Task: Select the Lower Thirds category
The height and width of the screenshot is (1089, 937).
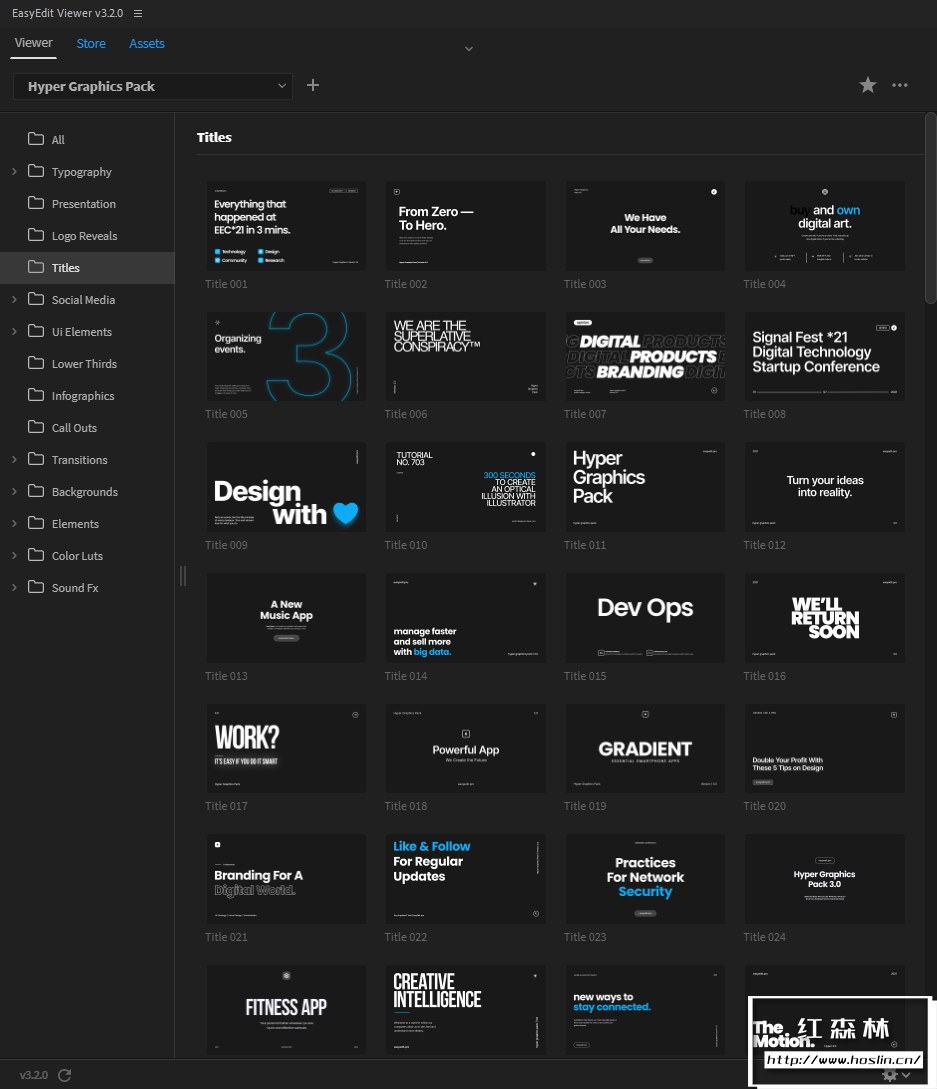Action: [x=87, y=363]
